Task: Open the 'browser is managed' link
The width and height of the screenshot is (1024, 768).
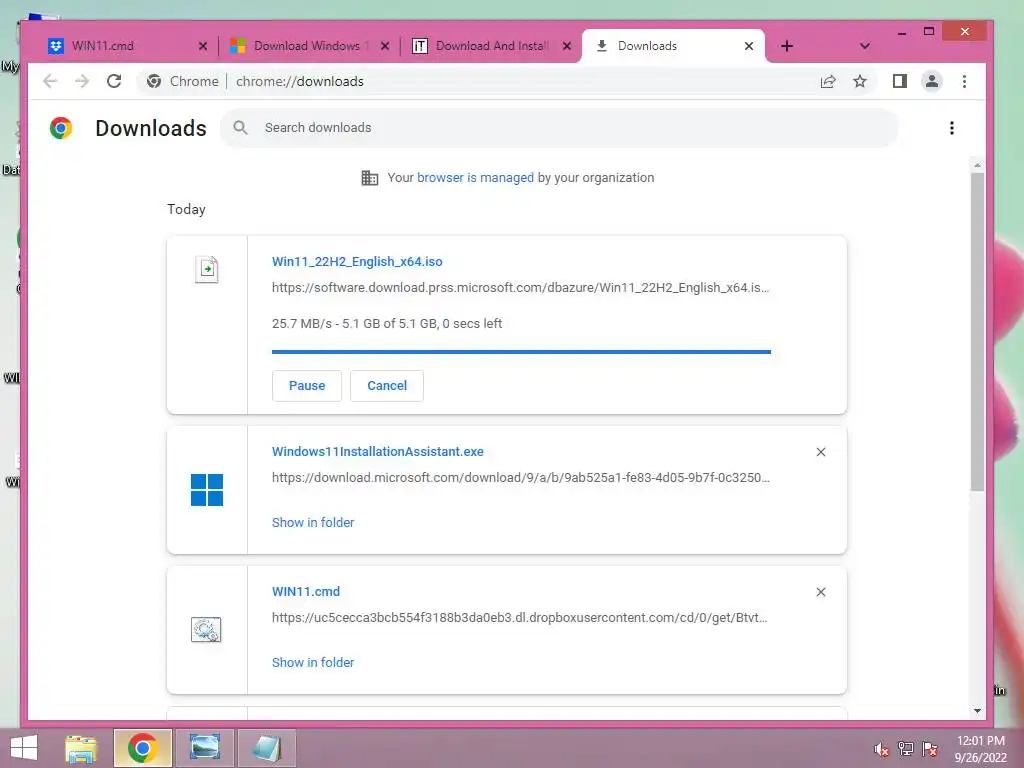Action: (x=475, y=178)
